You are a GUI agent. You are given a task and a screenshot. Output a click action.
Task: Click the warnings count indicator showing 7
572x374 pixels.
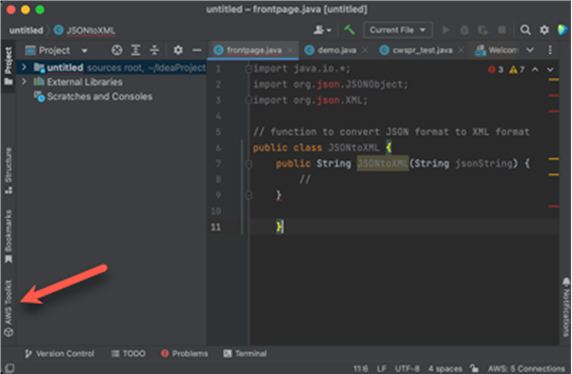click(517, 69)
